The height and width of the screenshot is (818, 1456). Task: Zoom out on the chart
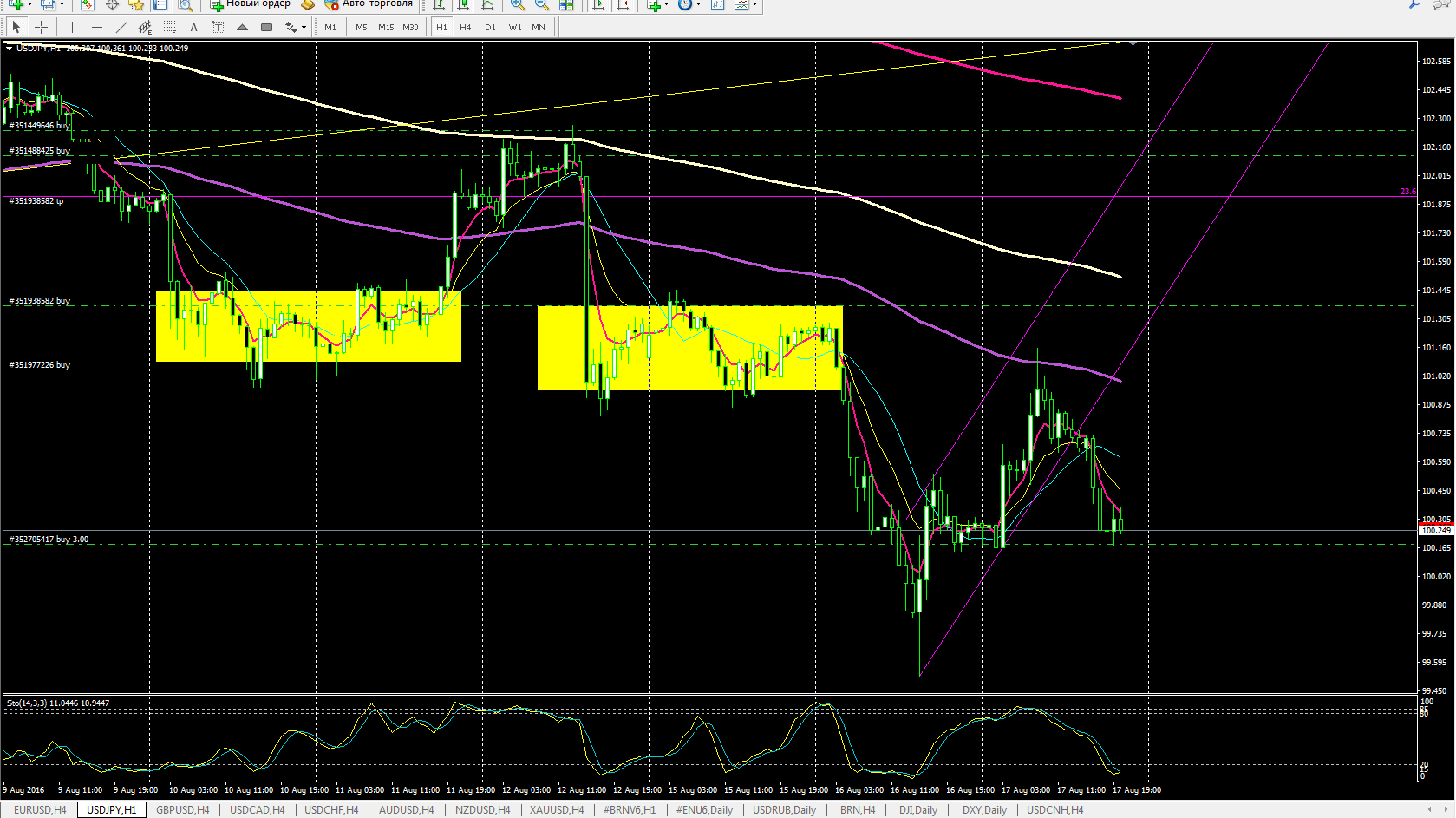541,4
